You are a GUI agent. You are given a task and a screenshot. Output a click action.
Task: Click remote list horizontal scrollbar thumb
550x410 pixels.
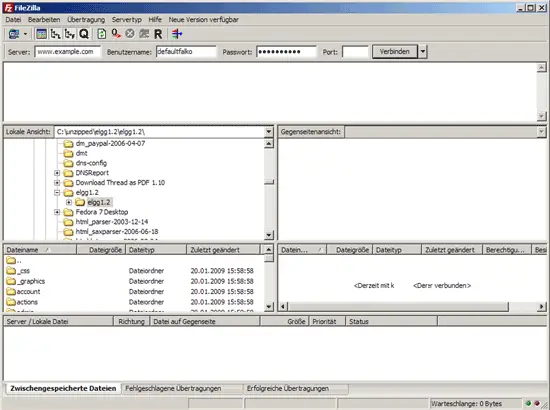tap(398, 307)
